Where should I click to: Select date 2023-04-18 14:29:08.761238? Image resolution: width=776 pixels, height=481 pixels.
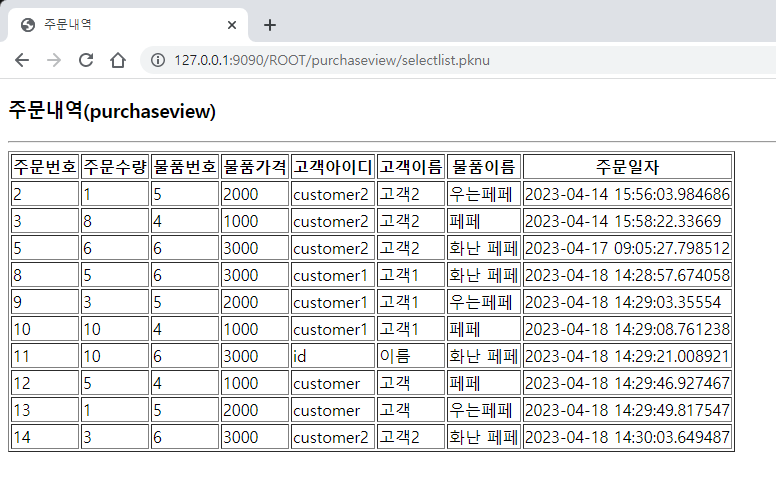(627, 329)
